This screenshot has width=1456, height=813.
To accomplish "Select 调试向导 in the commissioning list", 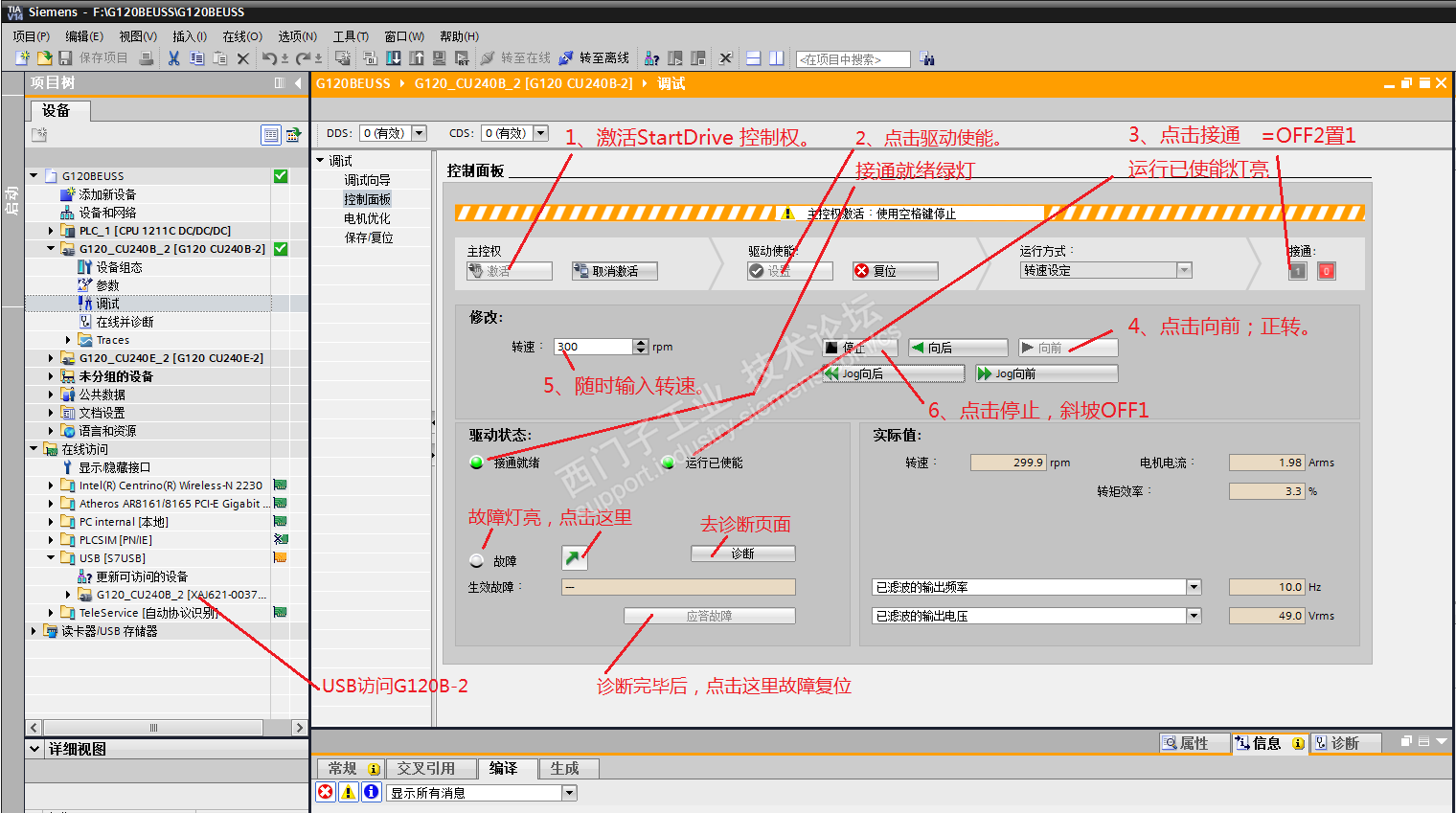I will [368, 180].
